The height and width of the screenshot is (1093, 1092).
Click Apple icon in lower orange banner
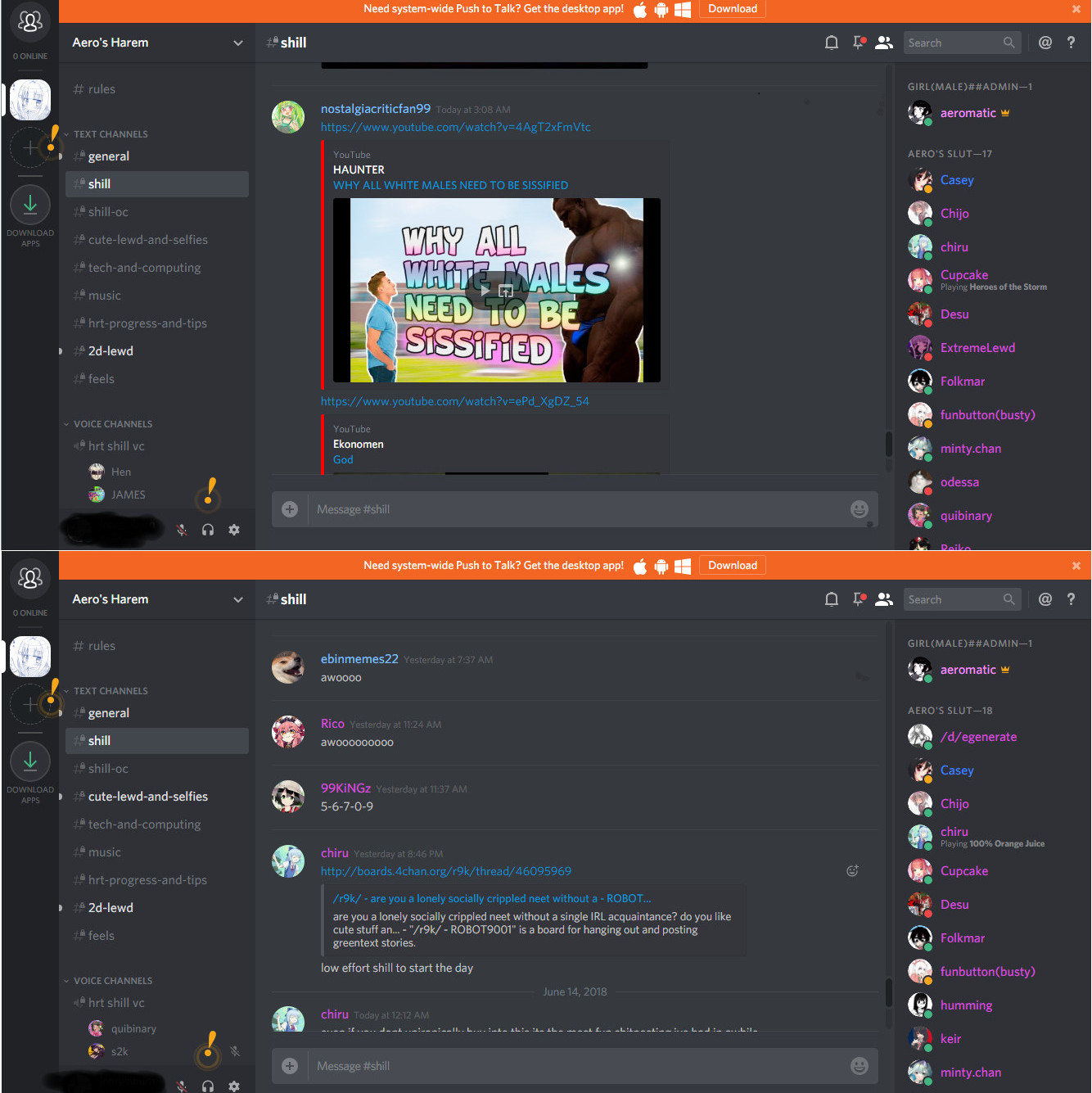(x=640, y=566)
